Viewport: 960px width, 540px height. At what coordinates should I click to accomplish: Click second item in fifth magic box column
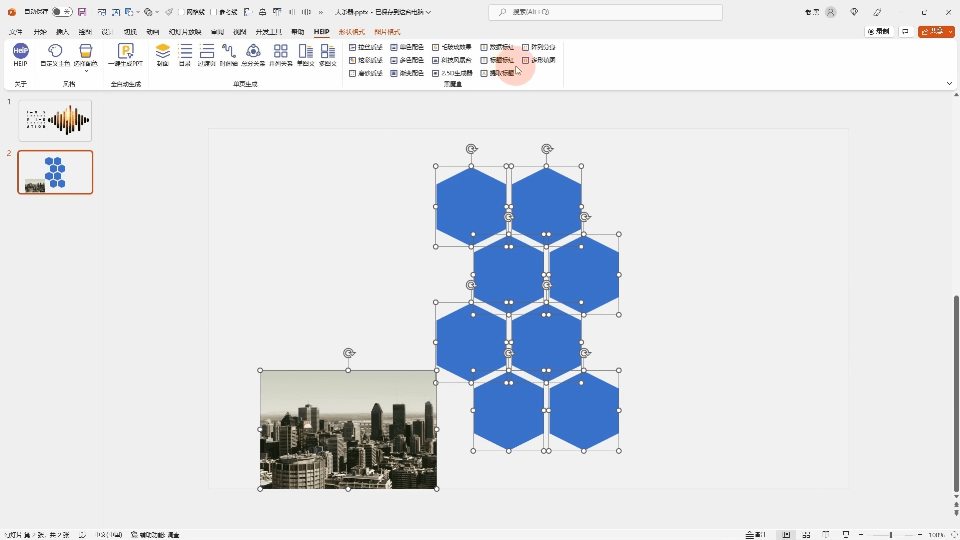click(539, 60)
